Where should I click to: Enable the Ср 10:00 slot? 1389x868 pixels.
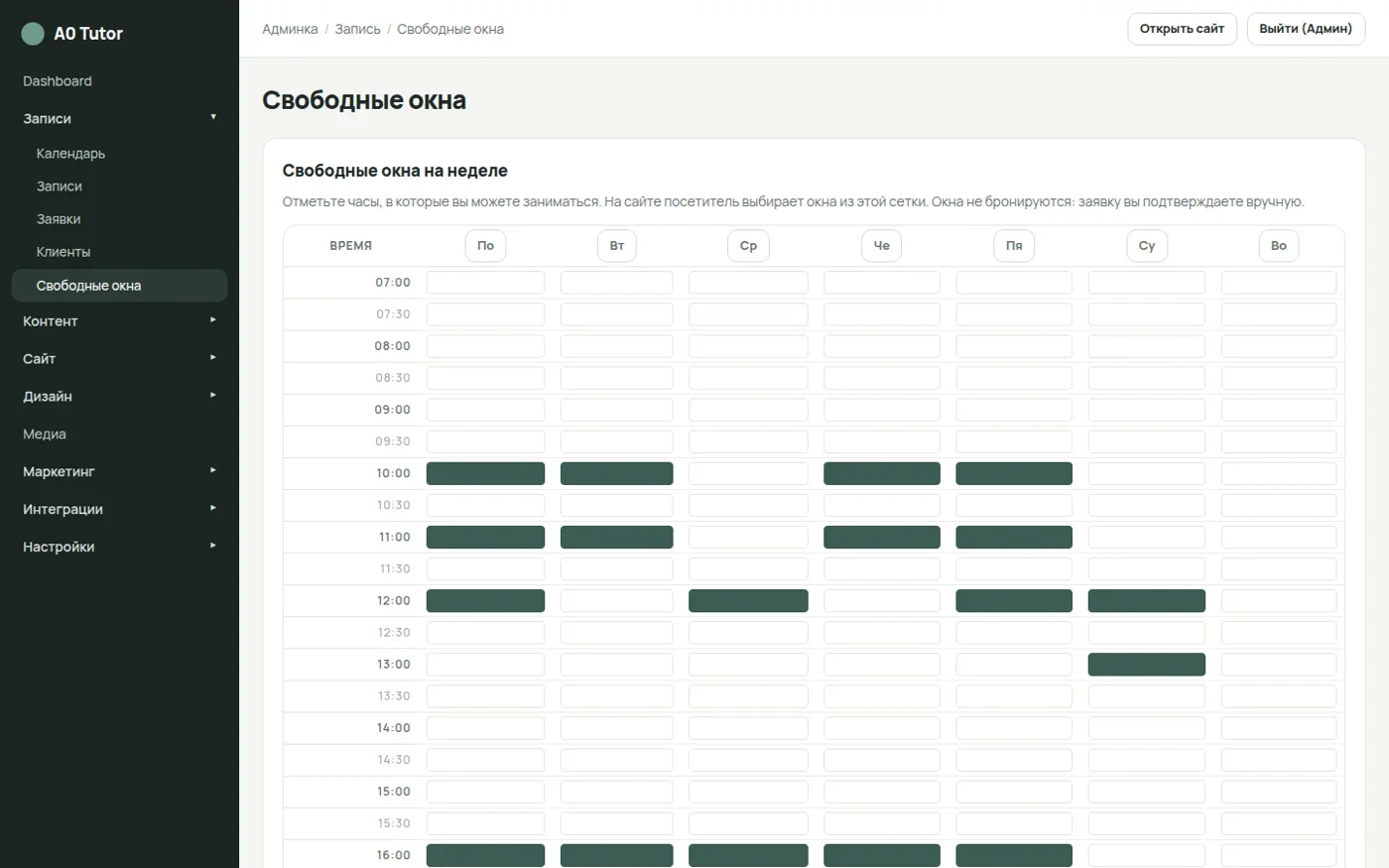click(748, 473)
